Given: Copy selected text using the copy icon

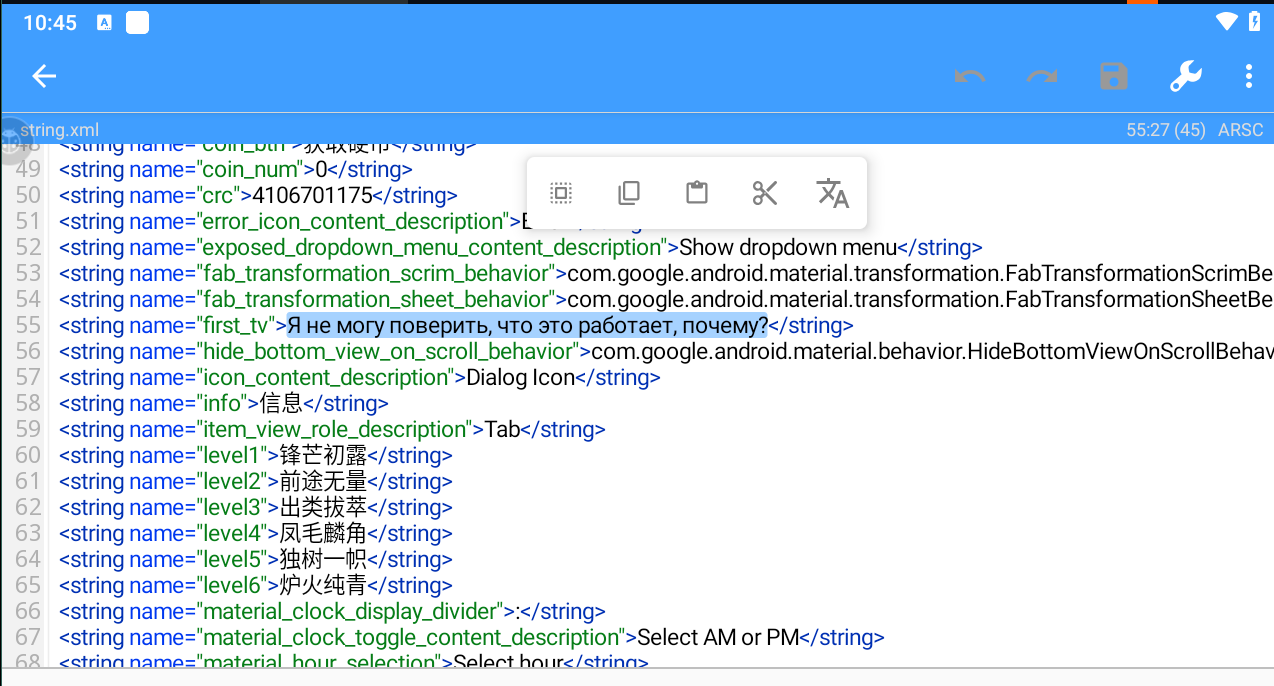Looking at the screenshot, I should [629, 193].
